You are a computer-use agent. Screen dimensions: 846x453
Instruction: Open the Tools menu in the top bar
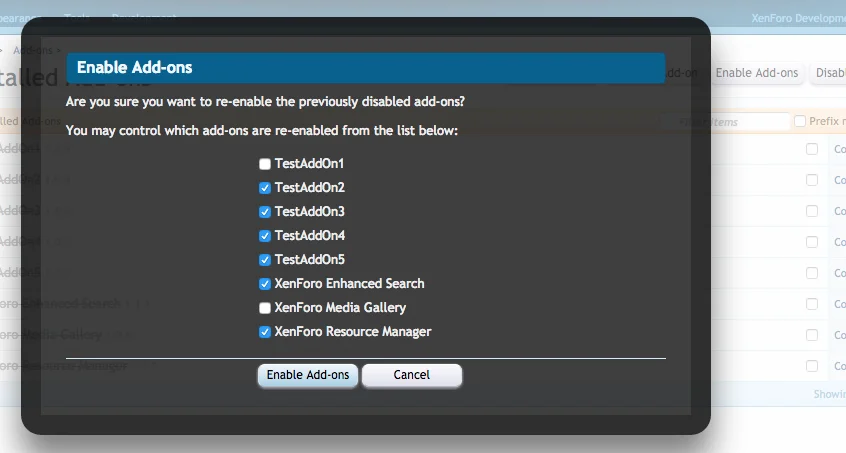pos(77,18)
